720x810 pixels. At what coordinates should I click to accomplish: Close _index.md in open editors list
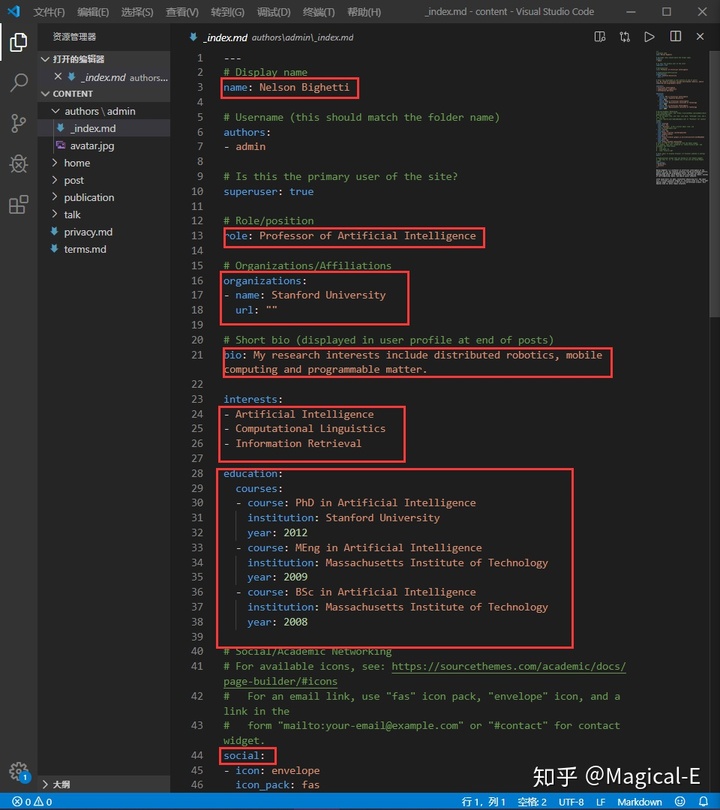click(x=58, y=76)
